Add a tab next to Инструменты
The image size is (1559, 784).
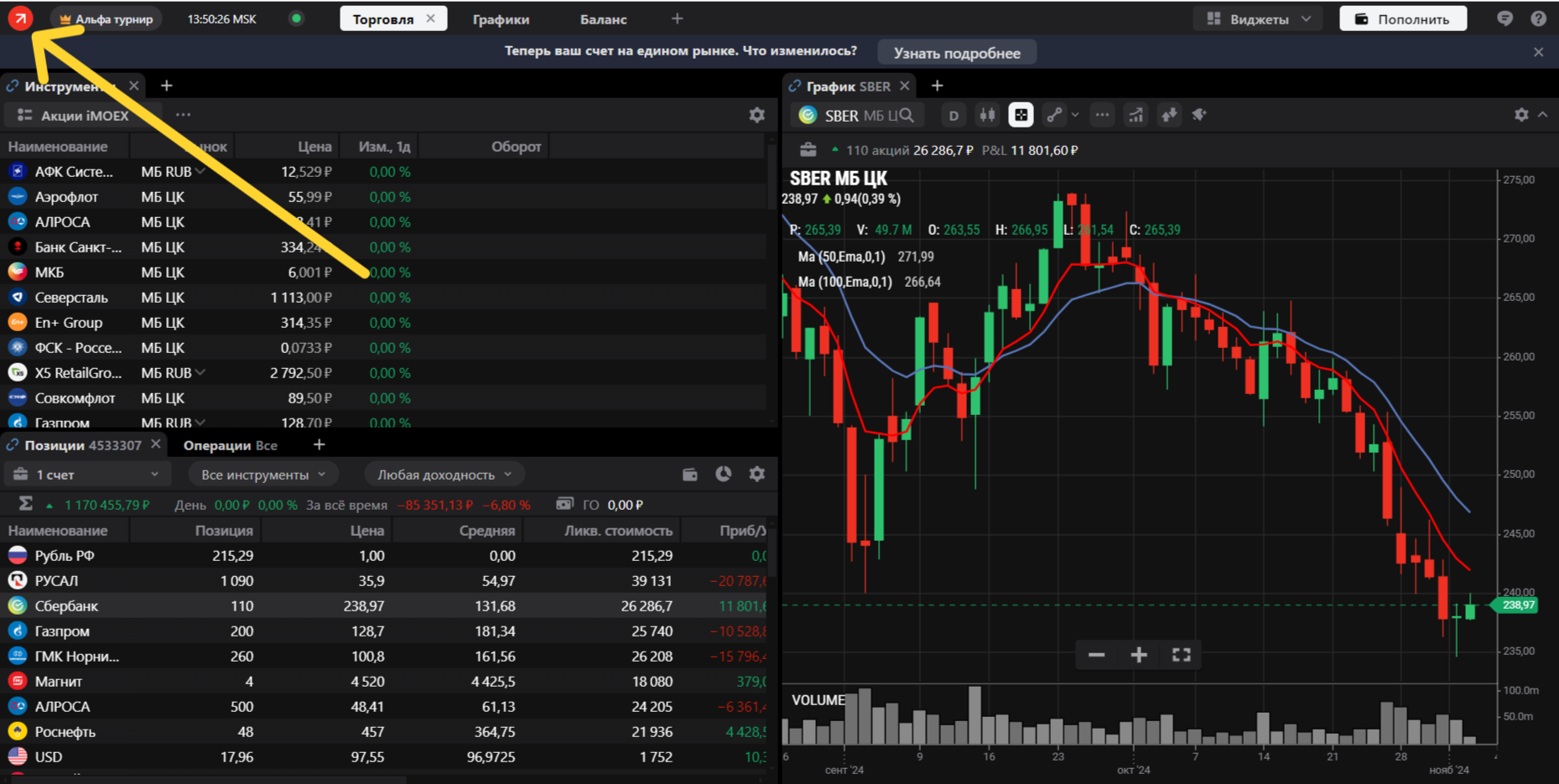tap(166, 86)
